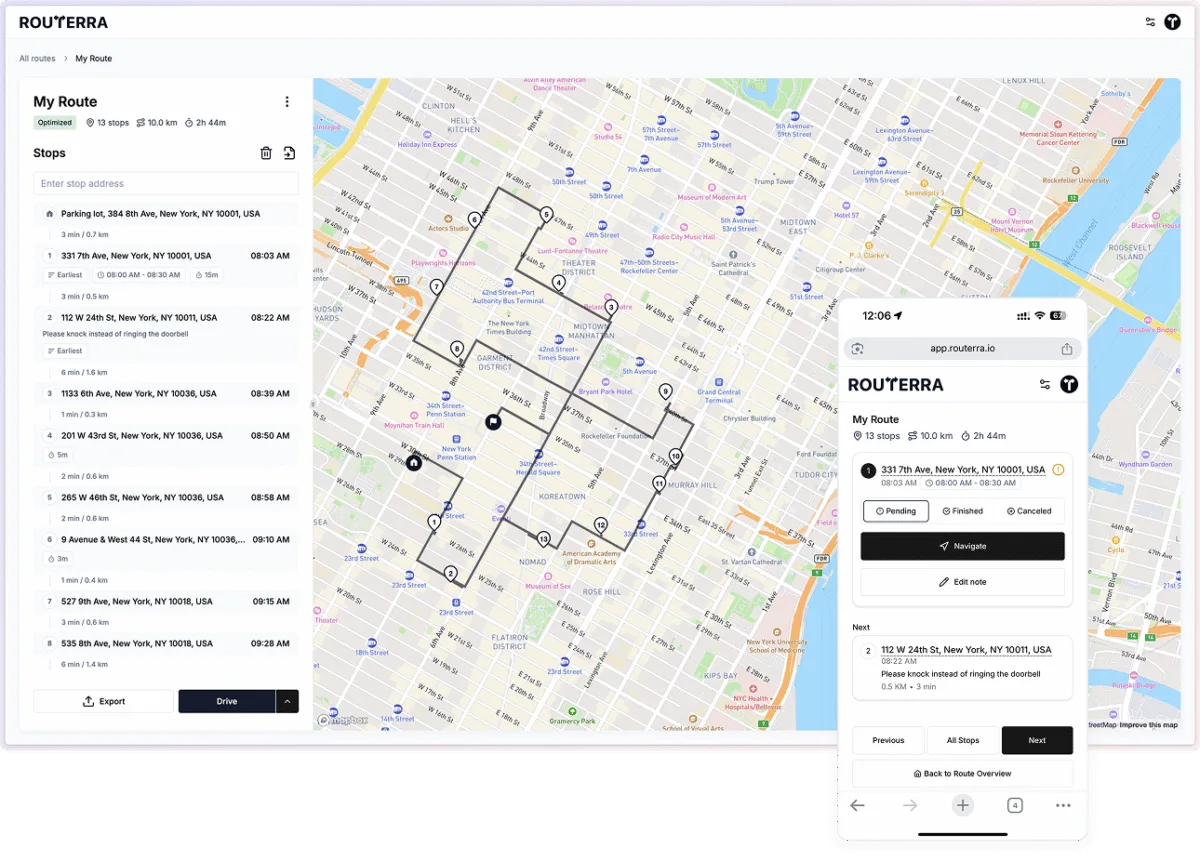Open the 112 W 24th St next-stop link
1200x861 pixels.
tap(966, 650)
